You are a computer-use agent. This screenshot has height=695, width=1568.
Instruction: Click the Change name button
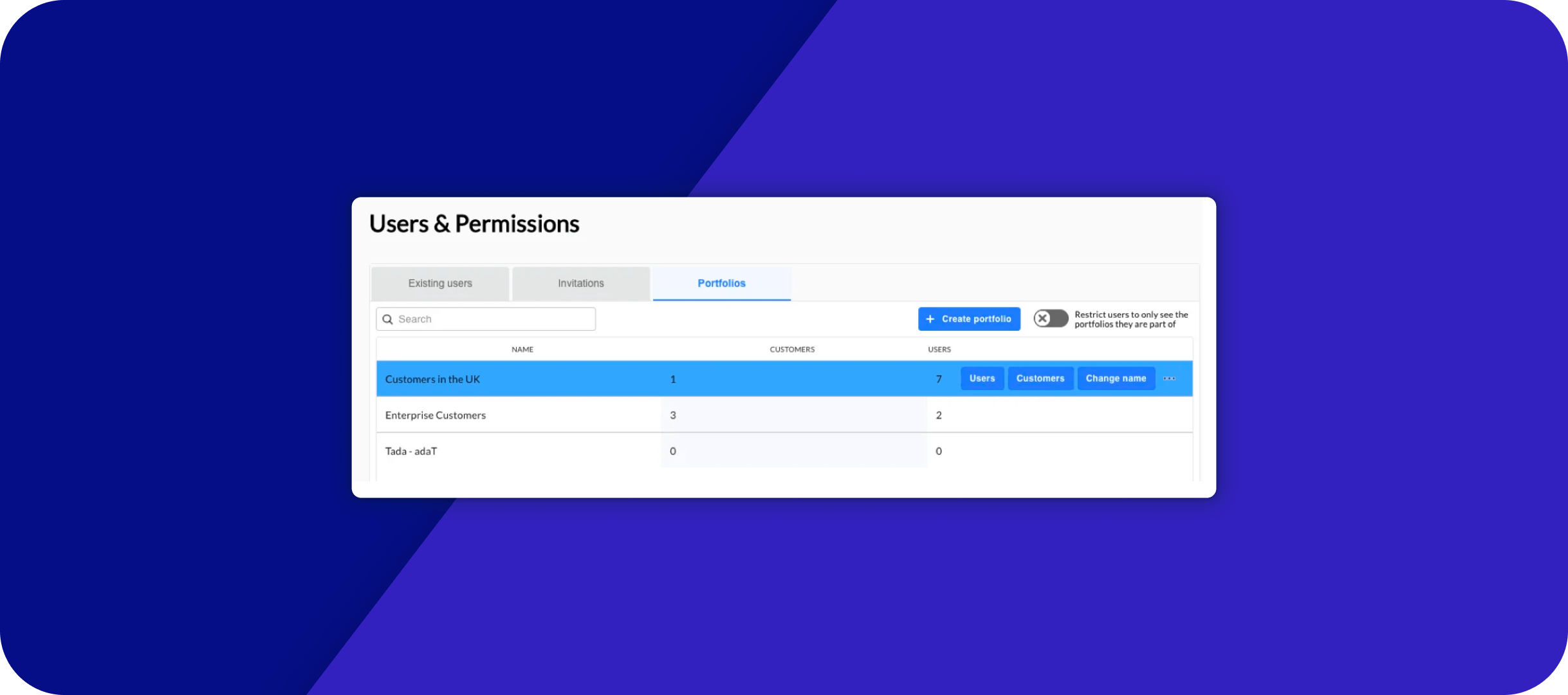[1116, 378]
